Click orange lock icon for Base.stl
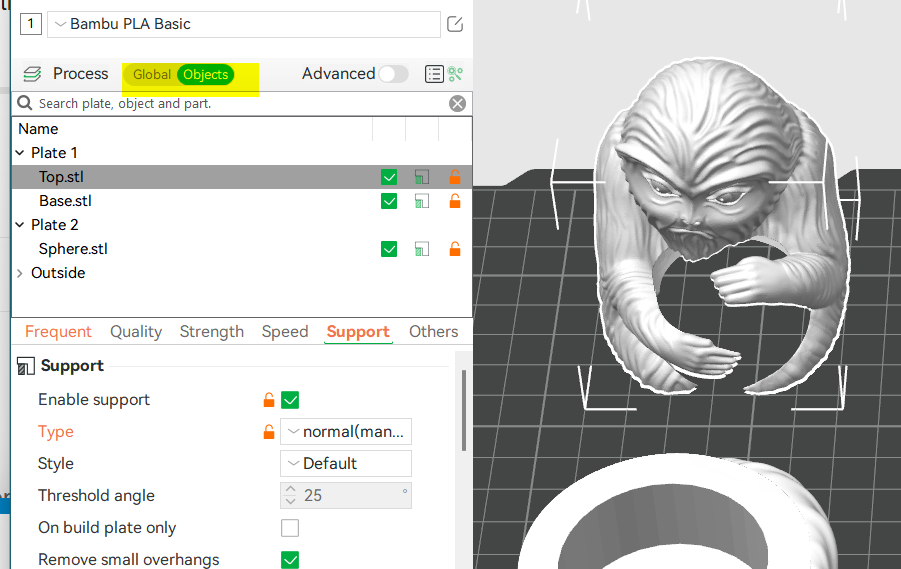901x569 pixels. point(455,201)
